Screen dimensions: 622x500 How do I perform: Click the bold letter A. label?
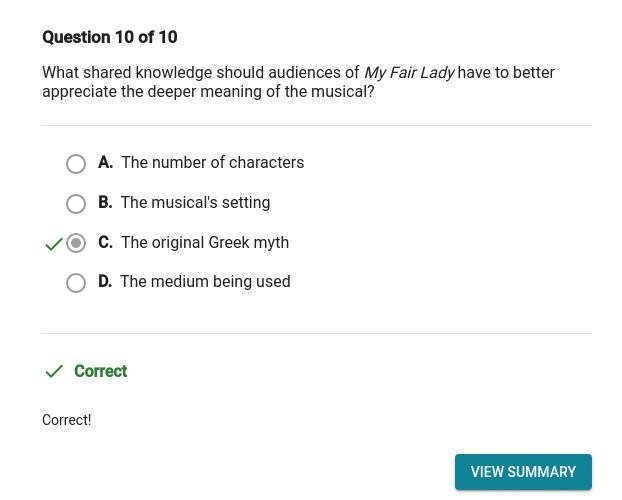105,163
